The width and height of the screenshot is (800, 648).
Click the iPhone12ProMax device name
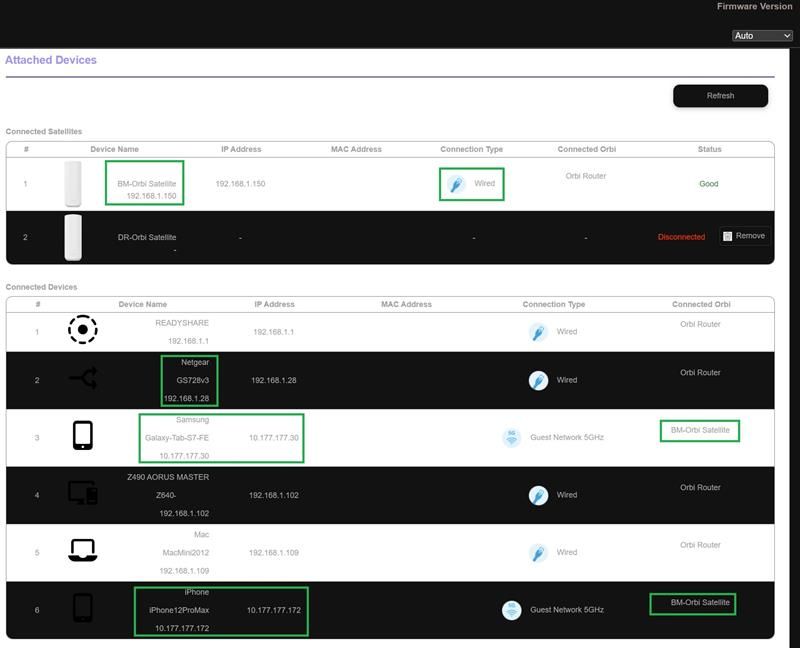[x=179, y=610]
